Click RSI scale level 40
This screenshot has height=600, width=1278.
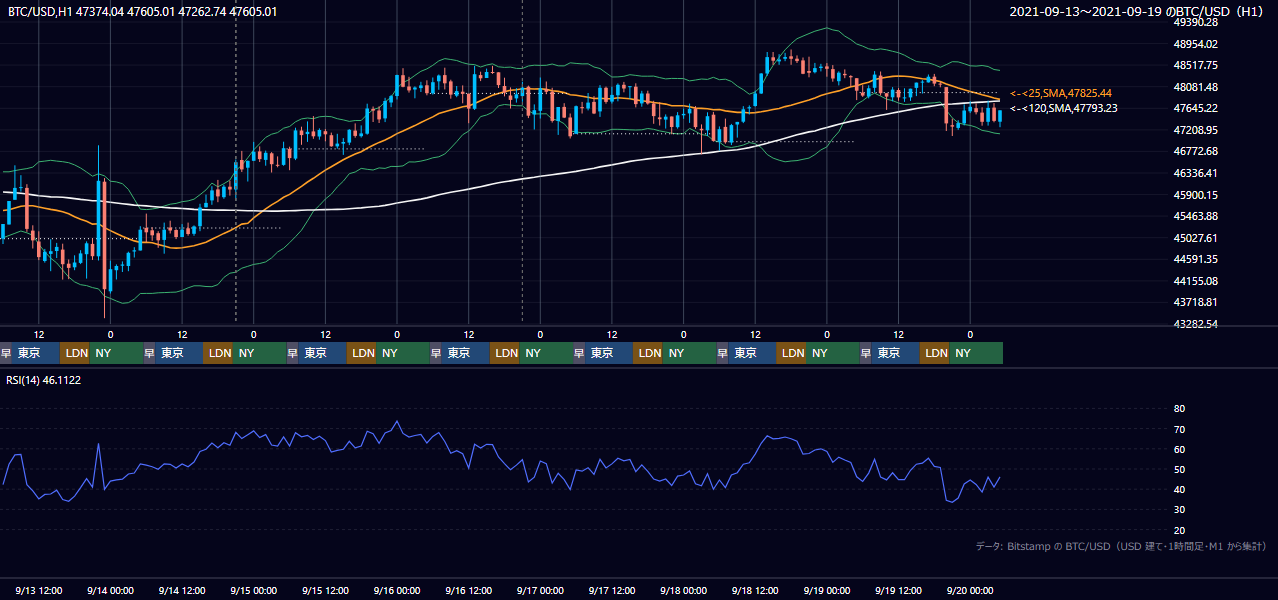[x=1179, y=489]
